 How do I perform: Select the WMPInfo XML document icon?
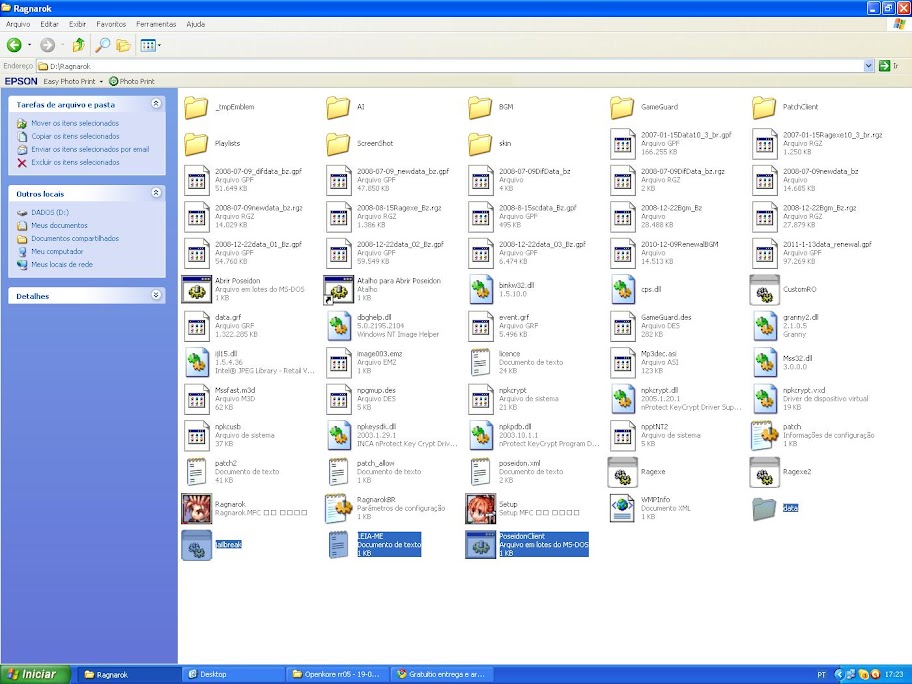[622, 508]
